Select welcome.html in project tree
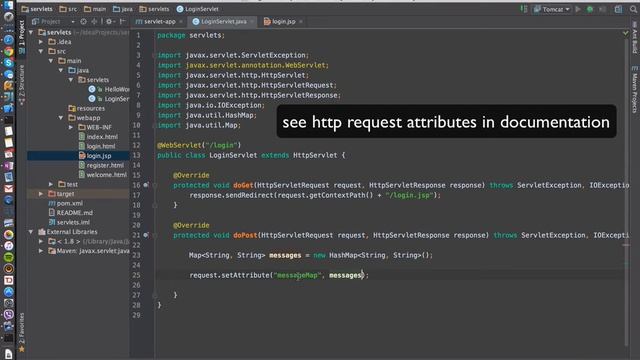 [x=102, y=175]
